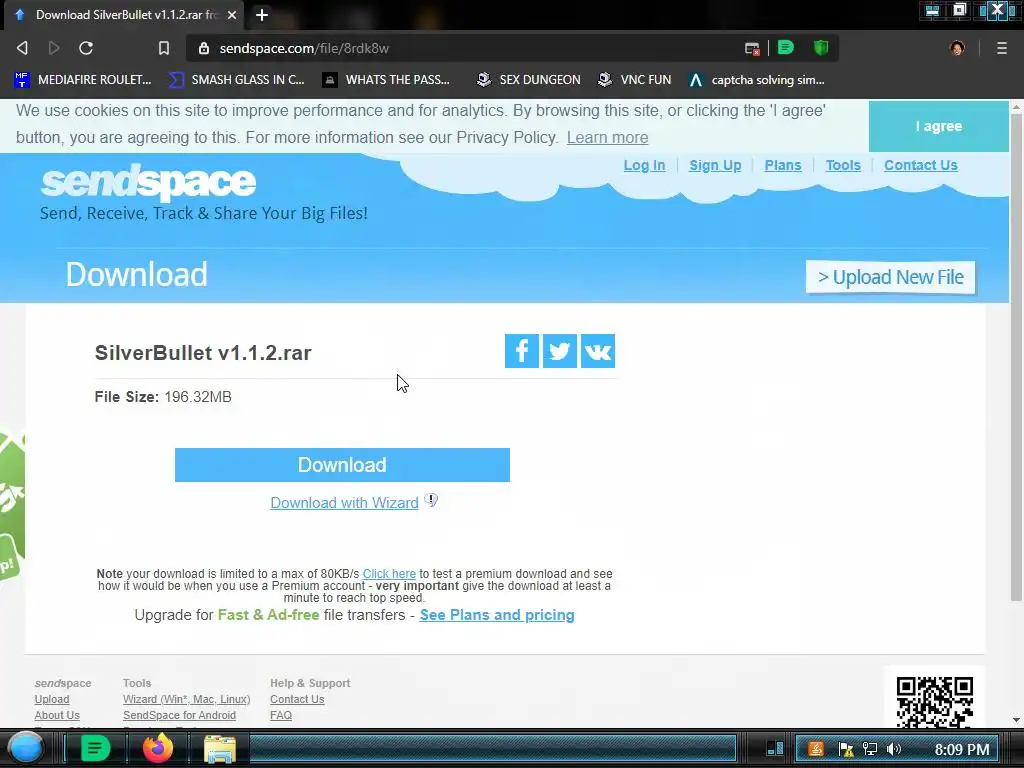The width and height of the screenshot is (1024, 768).
Task: Share file on VK
Action: 598,351
